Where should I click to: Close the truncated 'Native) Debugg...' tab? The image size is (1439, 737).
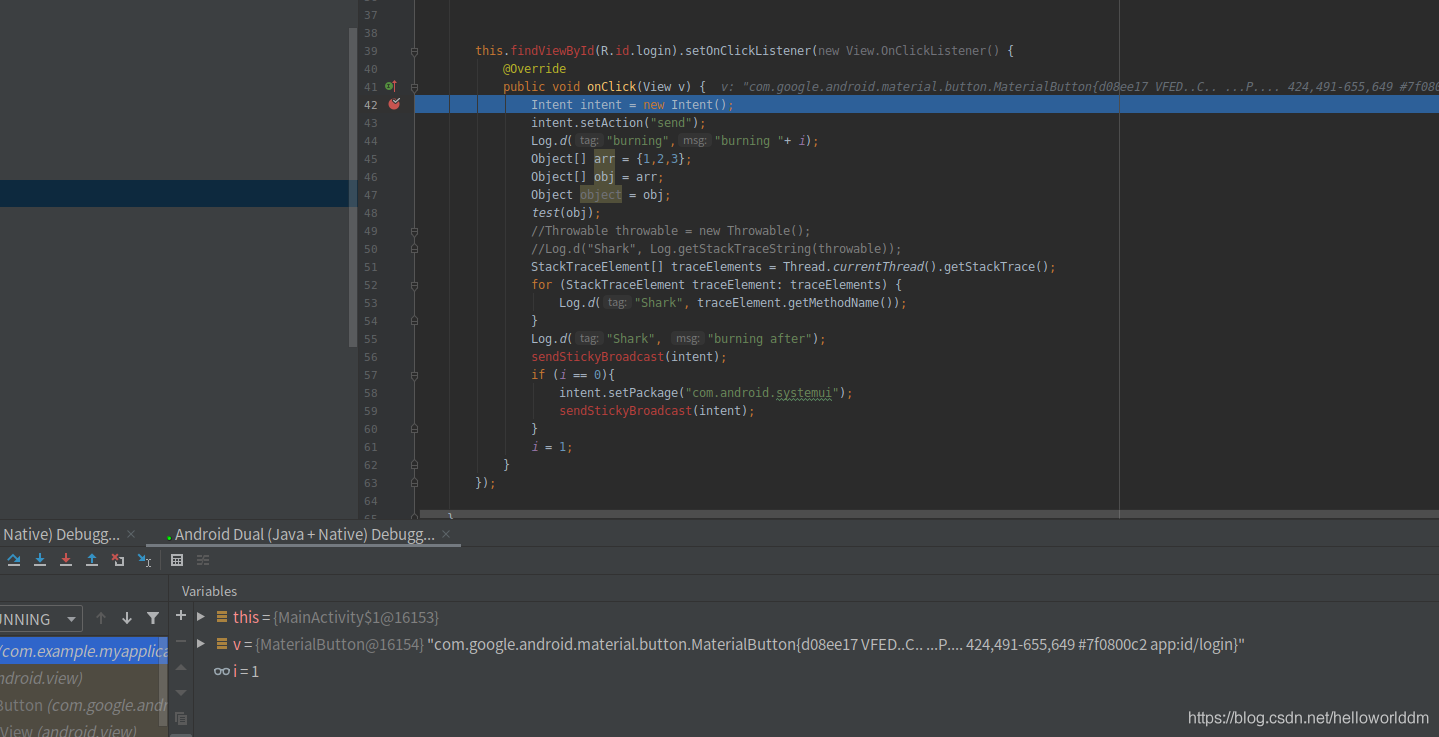131,535
